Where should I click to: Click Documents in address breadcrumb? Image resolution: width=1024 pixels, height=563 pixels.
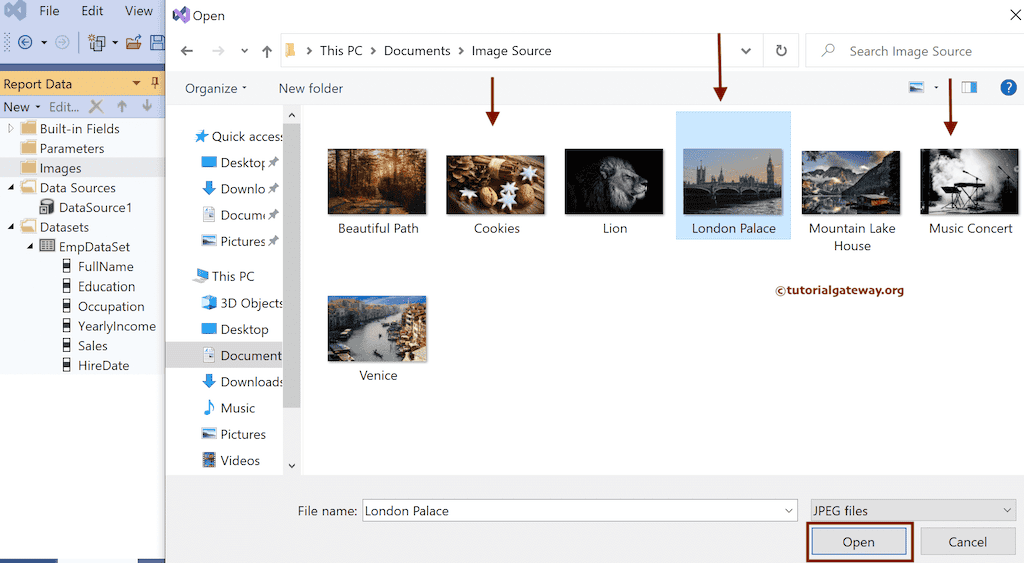coord(417,51)
